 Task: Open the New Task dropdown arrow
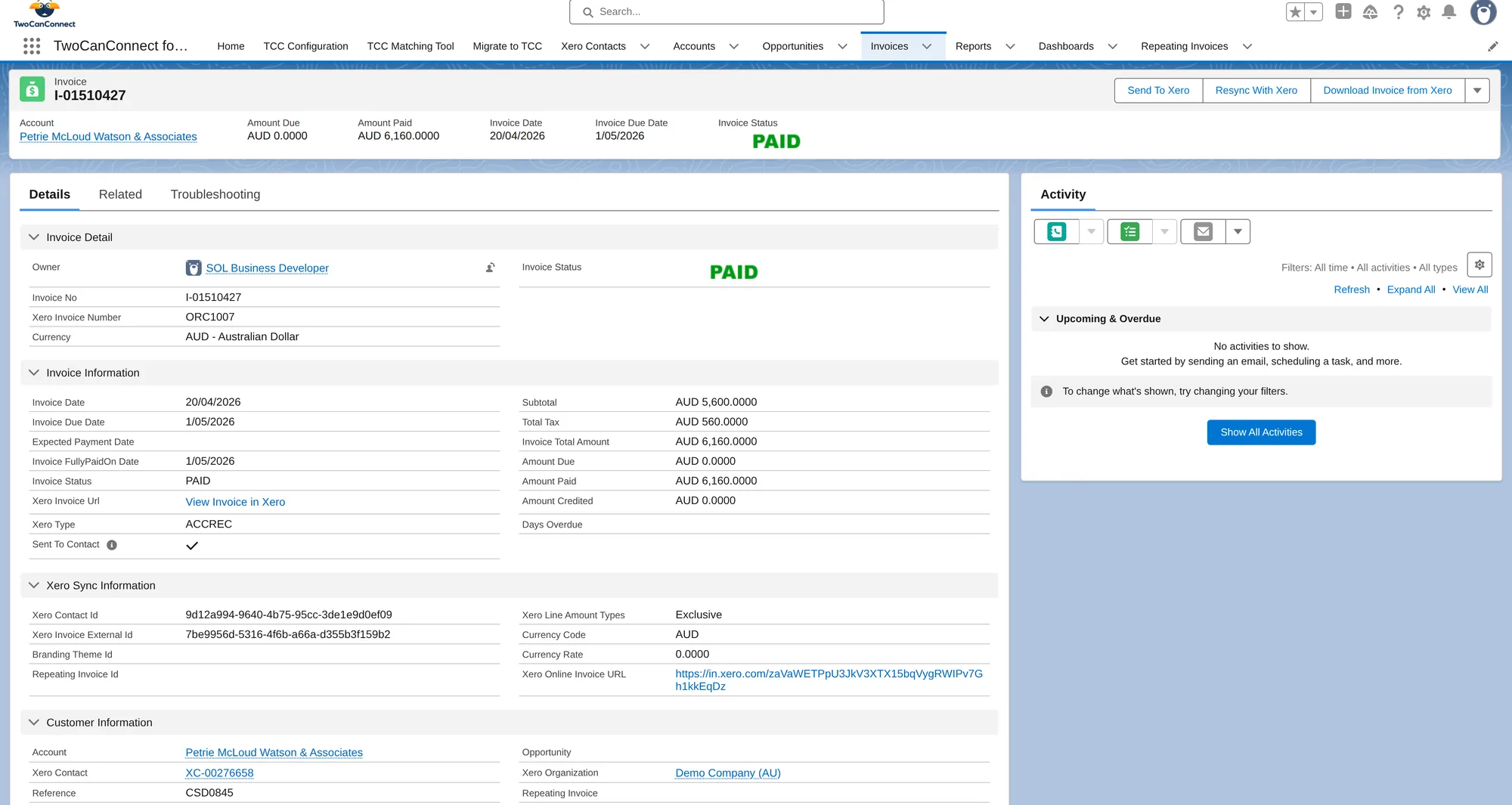[x=1164, y=231]
